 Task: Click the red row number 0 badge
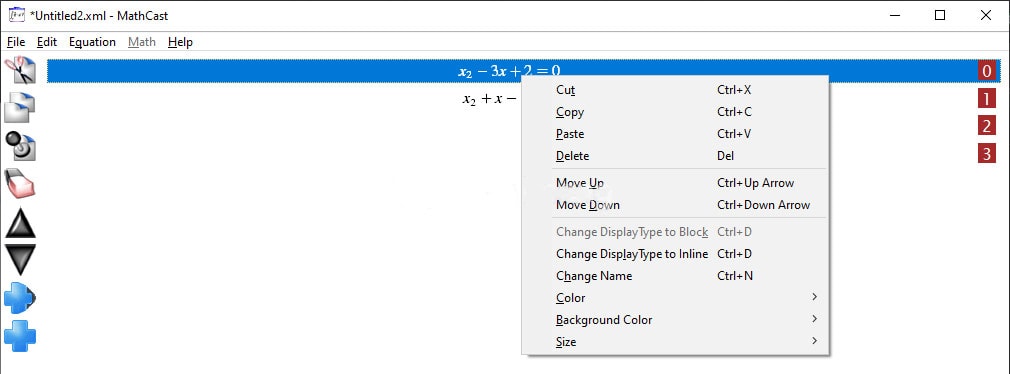tap(987, 71)
